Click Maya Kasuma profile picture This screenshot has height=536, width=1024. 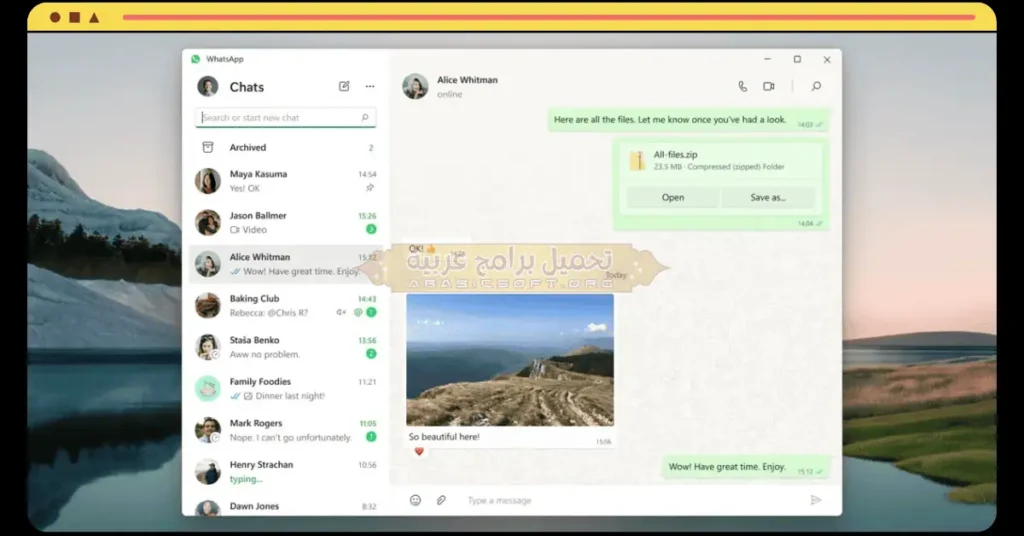pyautogui.click(x=208, y=181)
